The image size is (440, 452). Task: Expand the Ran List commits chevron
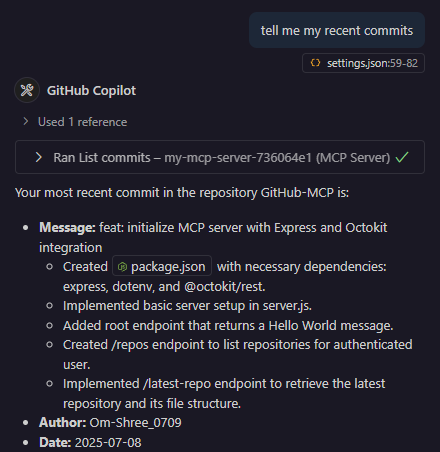click(x=39, y=157)
